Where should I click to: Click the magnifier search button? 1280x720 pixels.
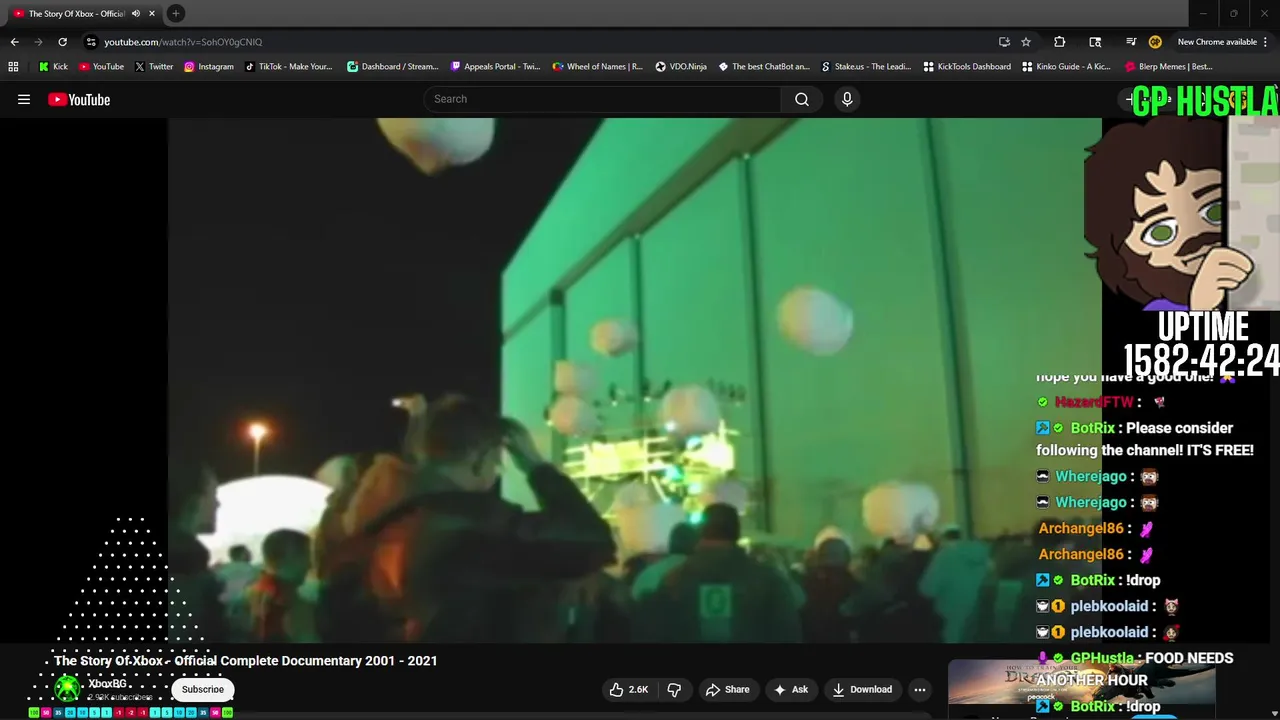coord(802,99)
